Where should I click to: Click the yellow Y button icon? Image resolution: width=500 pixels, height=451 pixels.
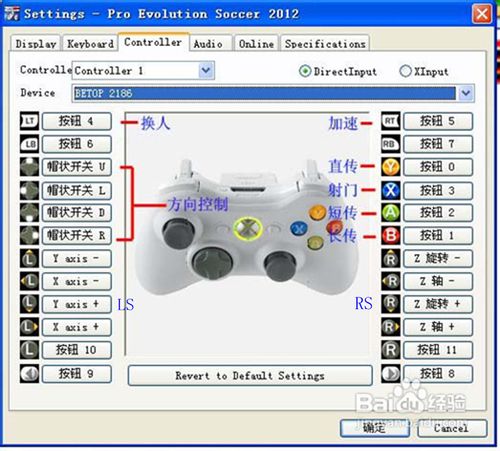[391, 167]
